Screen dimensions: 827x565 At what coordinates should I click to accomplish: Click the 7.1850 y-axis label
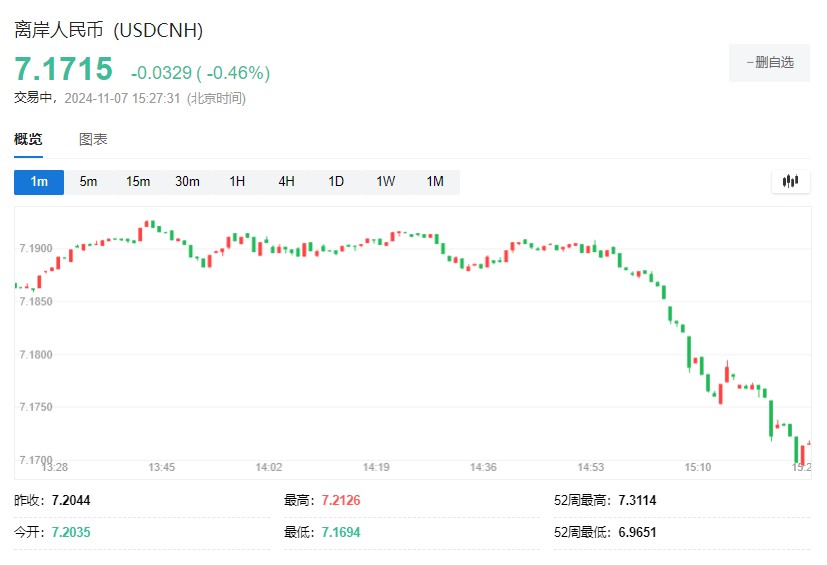coord(36,302)
